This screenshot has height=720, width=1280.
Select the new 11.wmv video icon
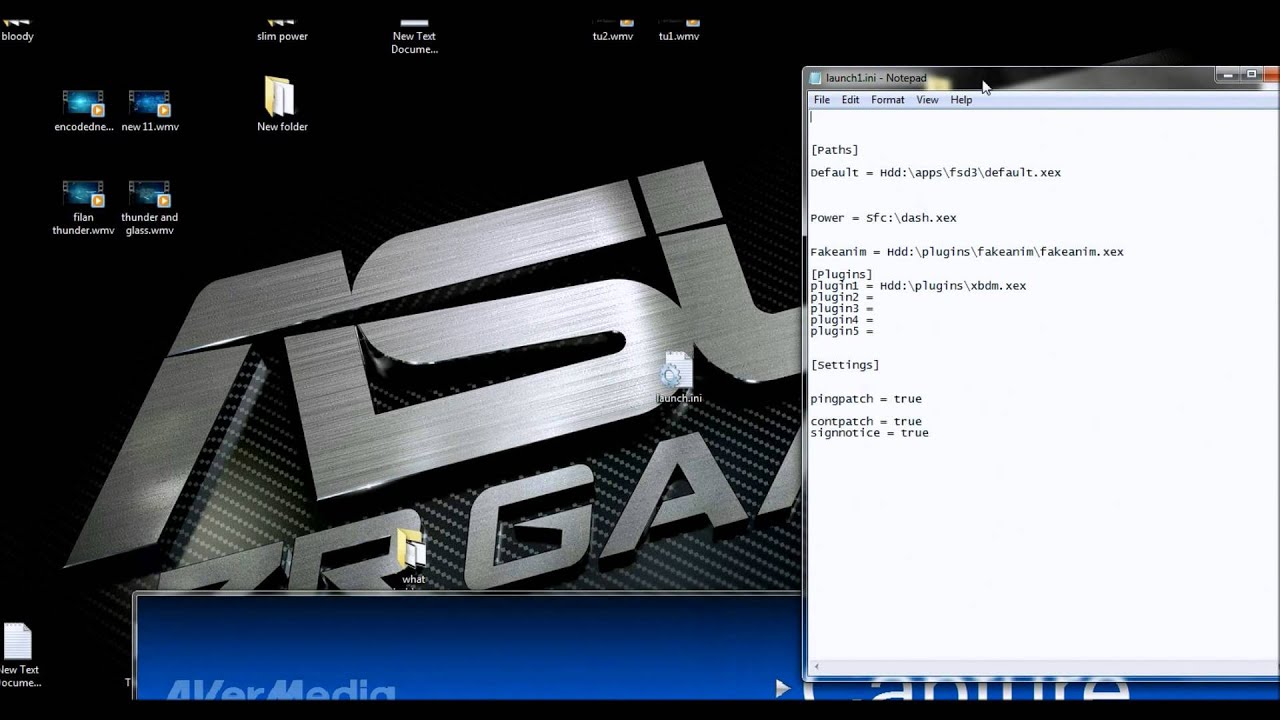150,110
